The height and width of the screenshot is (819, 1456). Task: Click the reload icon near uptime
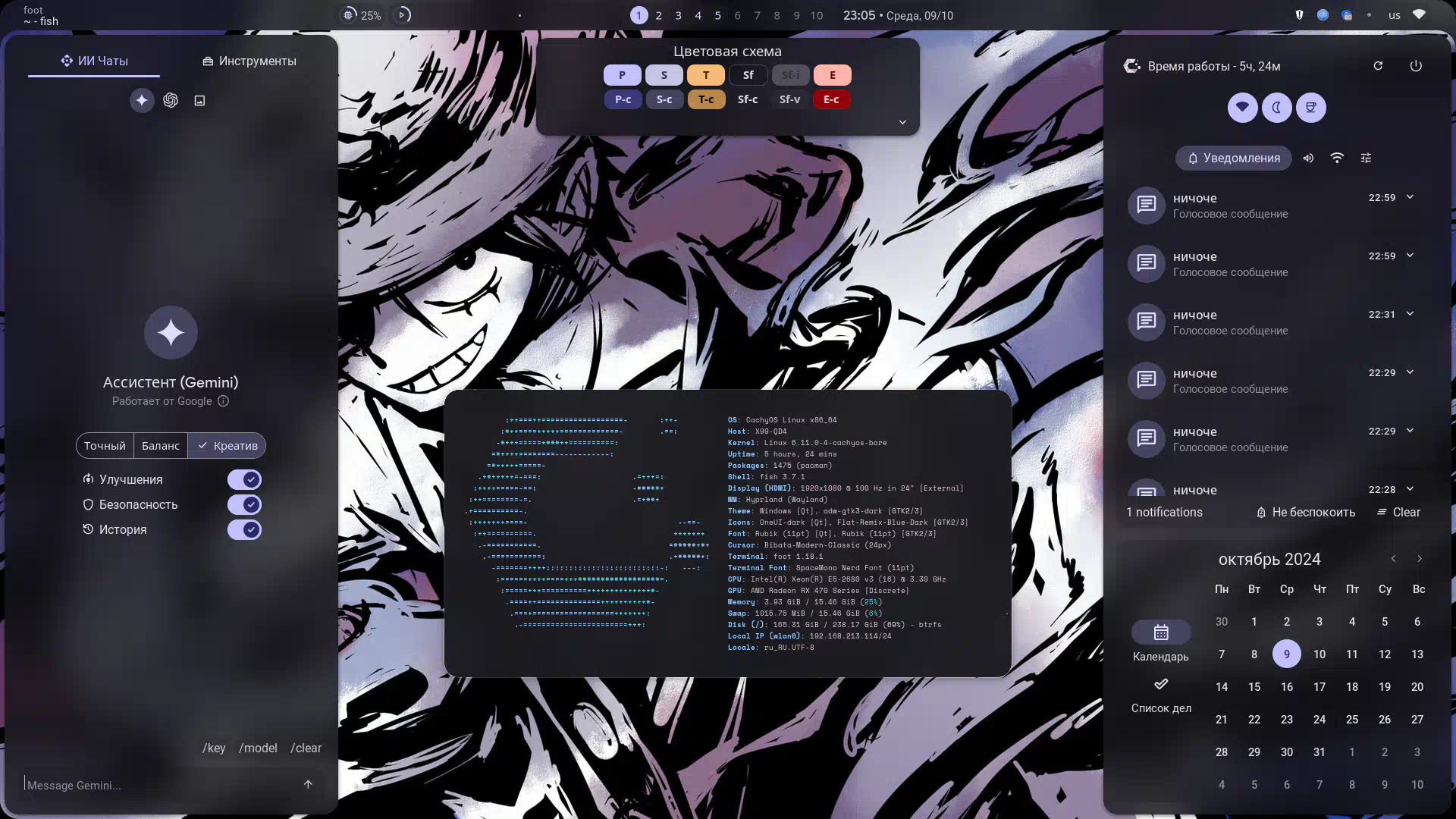1378,66
